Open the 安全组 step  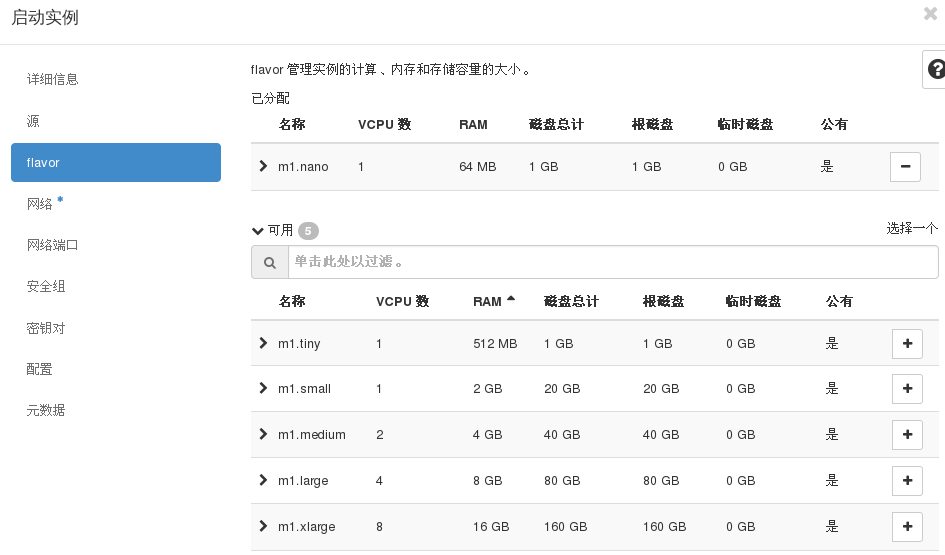pos(46,286)
